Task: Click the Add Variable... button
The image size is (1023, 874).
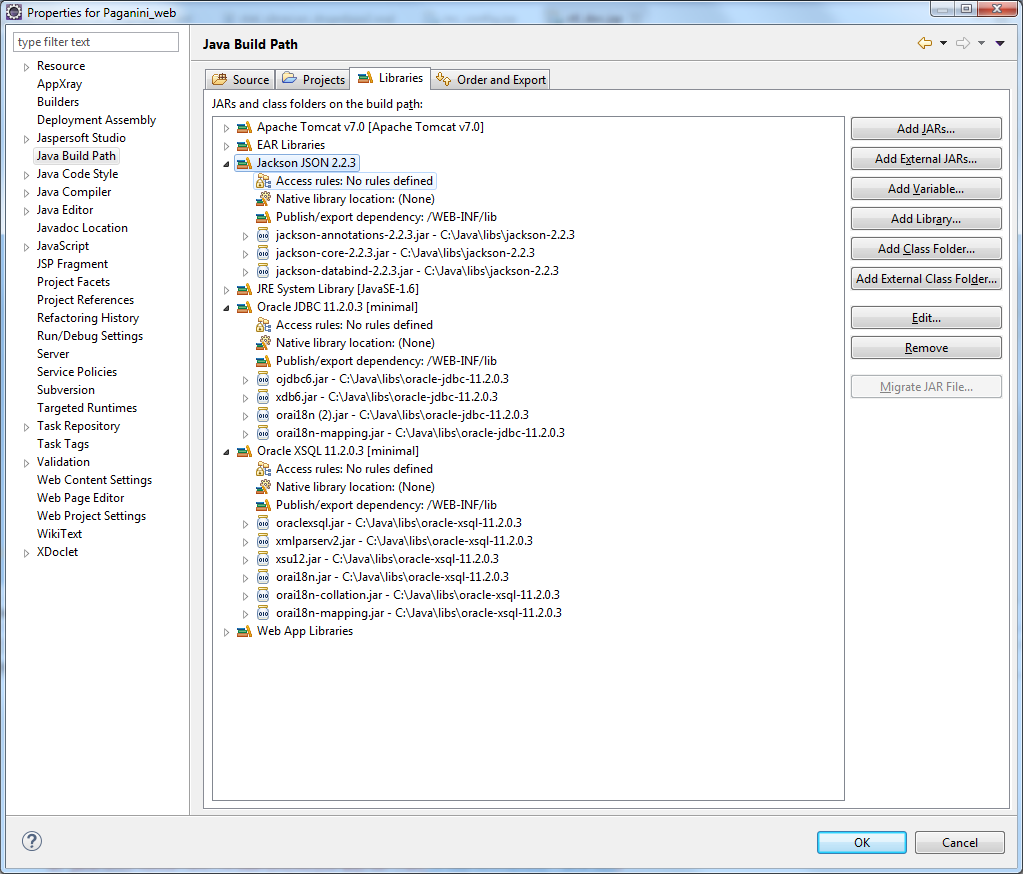Action: point(926,188)
